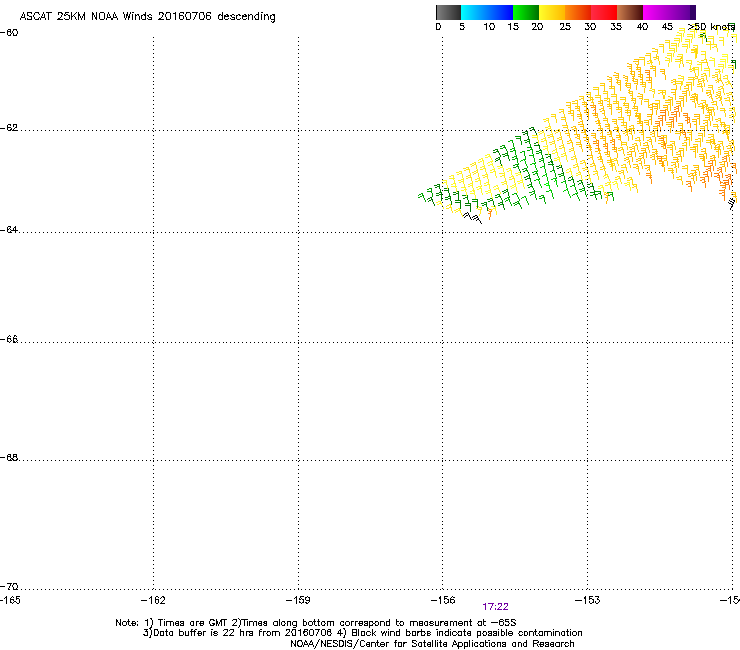The width and height of the screenshot is (740, 650).
Task: Click the note line about GMT times
Action: pyautogui.click(x=316, y=623)
